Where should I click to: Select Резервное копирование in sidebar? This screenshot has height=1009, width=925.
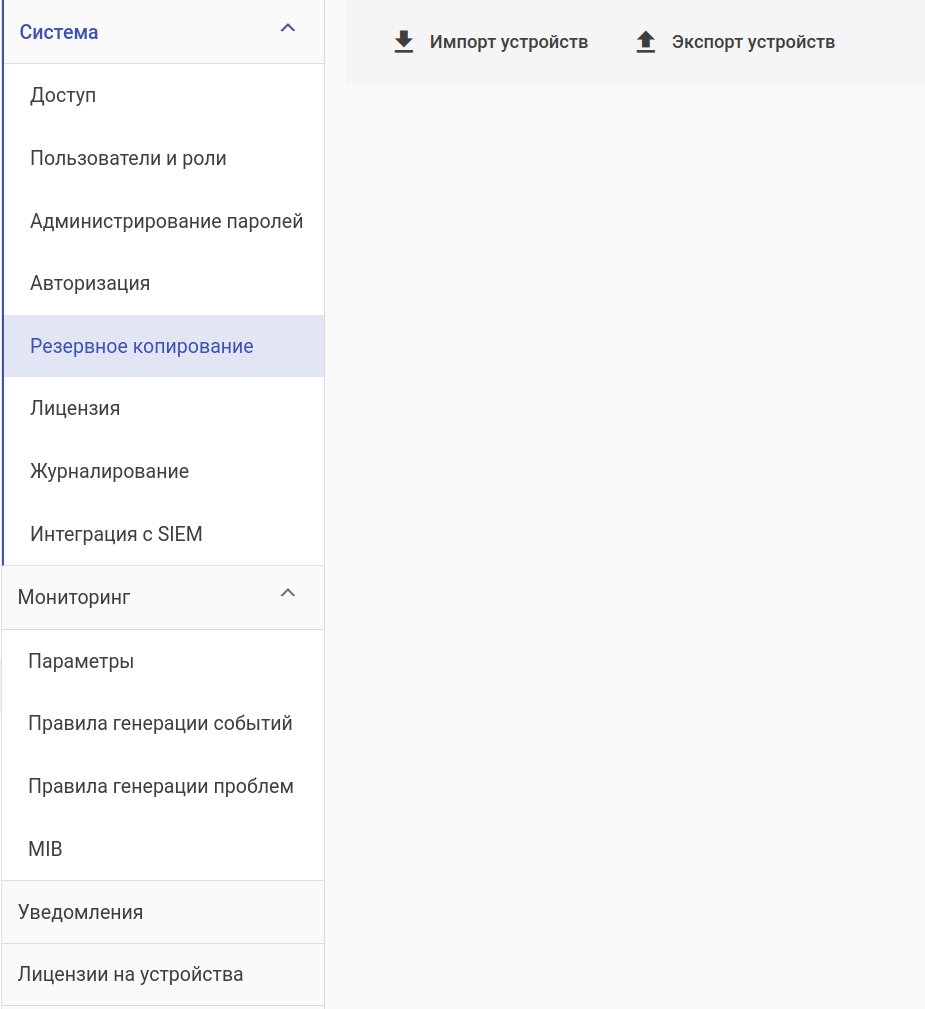point(142,346)
